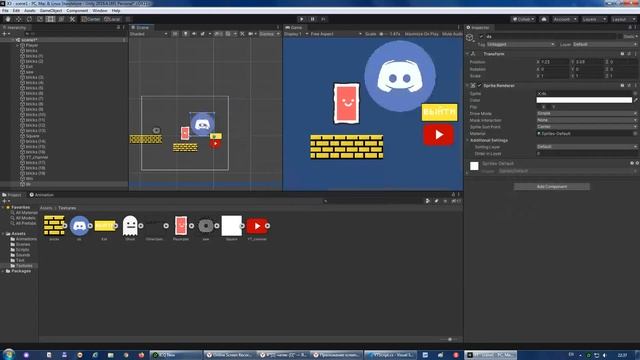Open the Cloud services icon

pyautogui.click(x=544, y=19)
